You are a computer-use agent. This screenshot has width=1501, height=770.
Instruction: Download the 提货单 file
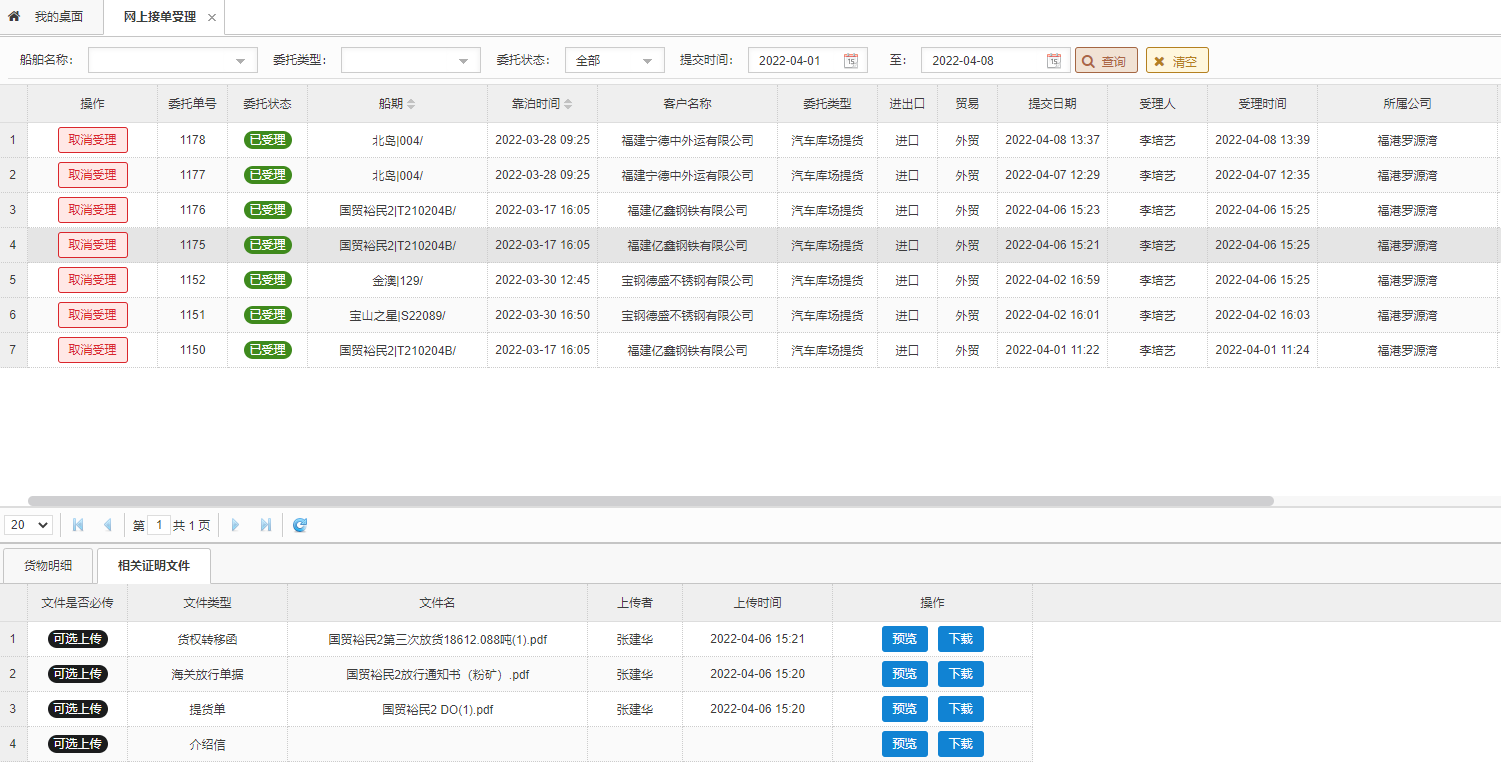[x=961, y=709]
